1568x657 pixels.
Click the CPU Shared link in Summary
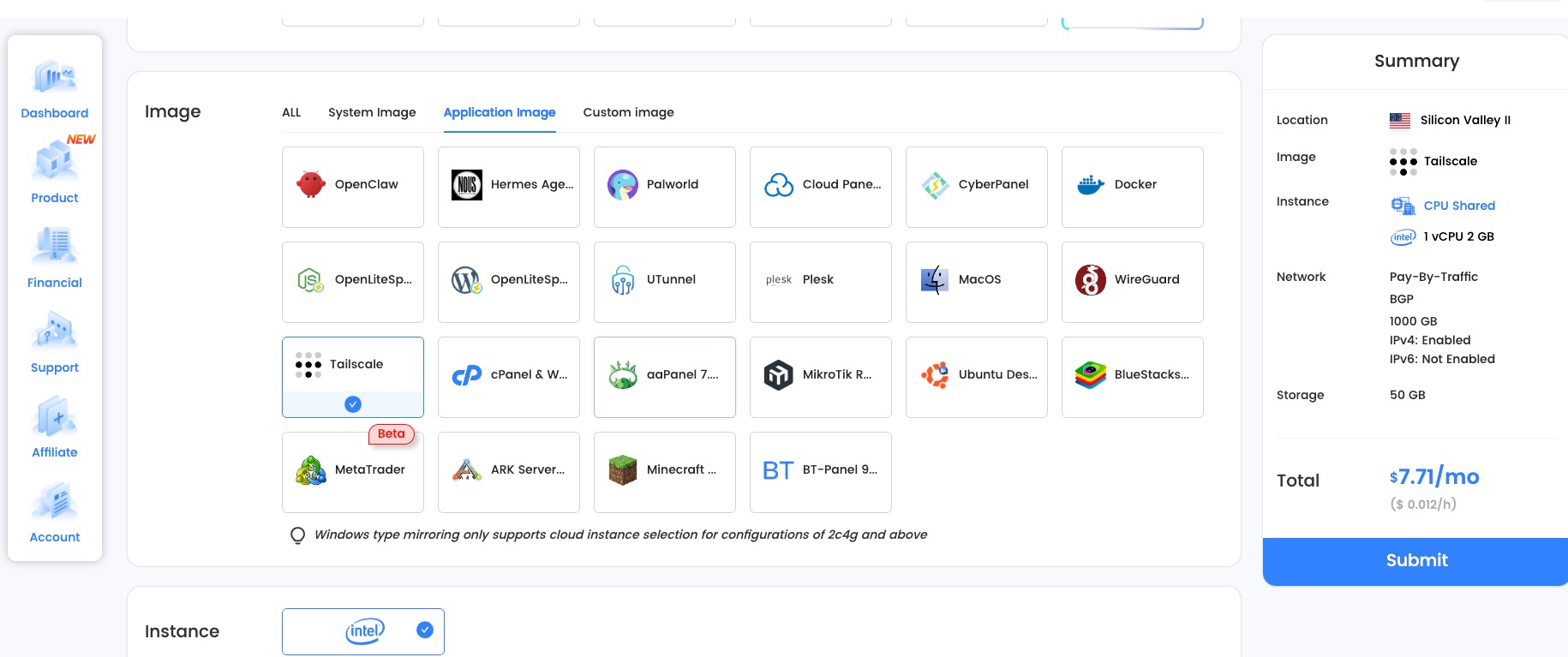(1458, 206)
